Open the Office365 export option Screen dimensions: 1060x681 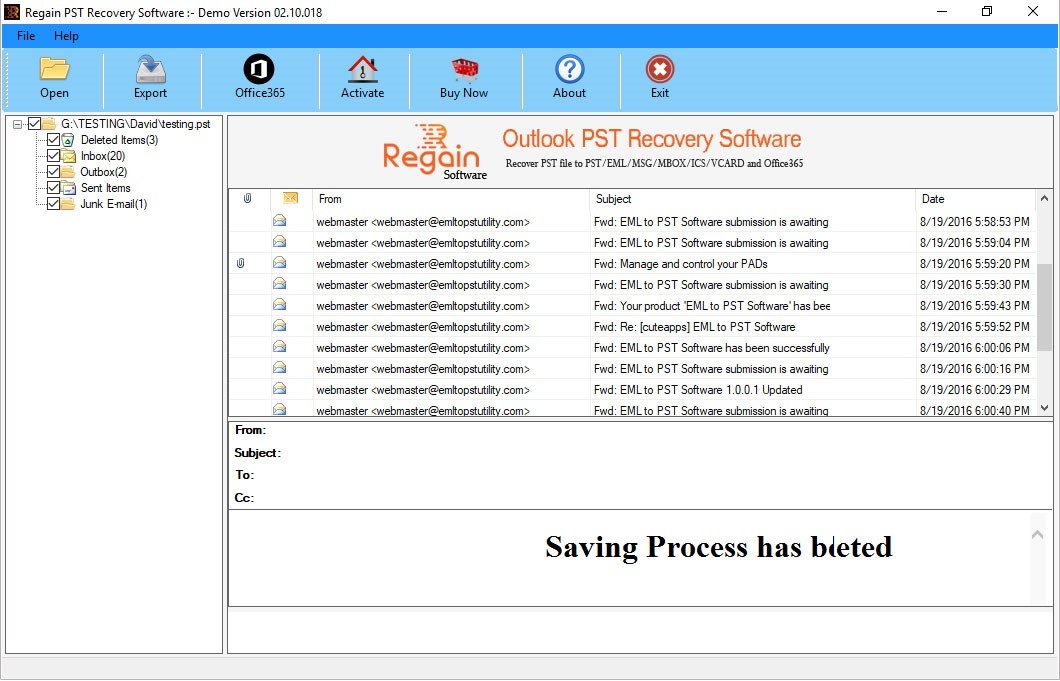(x=259, y=69)
